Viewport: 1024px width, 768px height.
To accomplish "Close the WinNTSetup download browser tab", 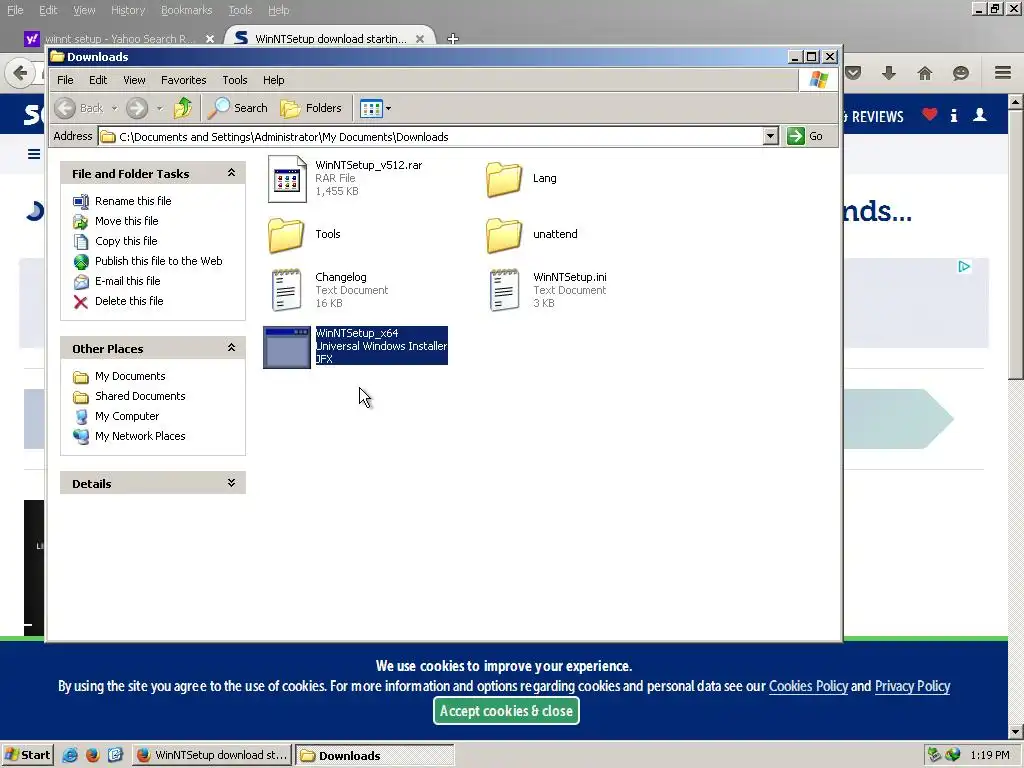I will coord(420,39).
